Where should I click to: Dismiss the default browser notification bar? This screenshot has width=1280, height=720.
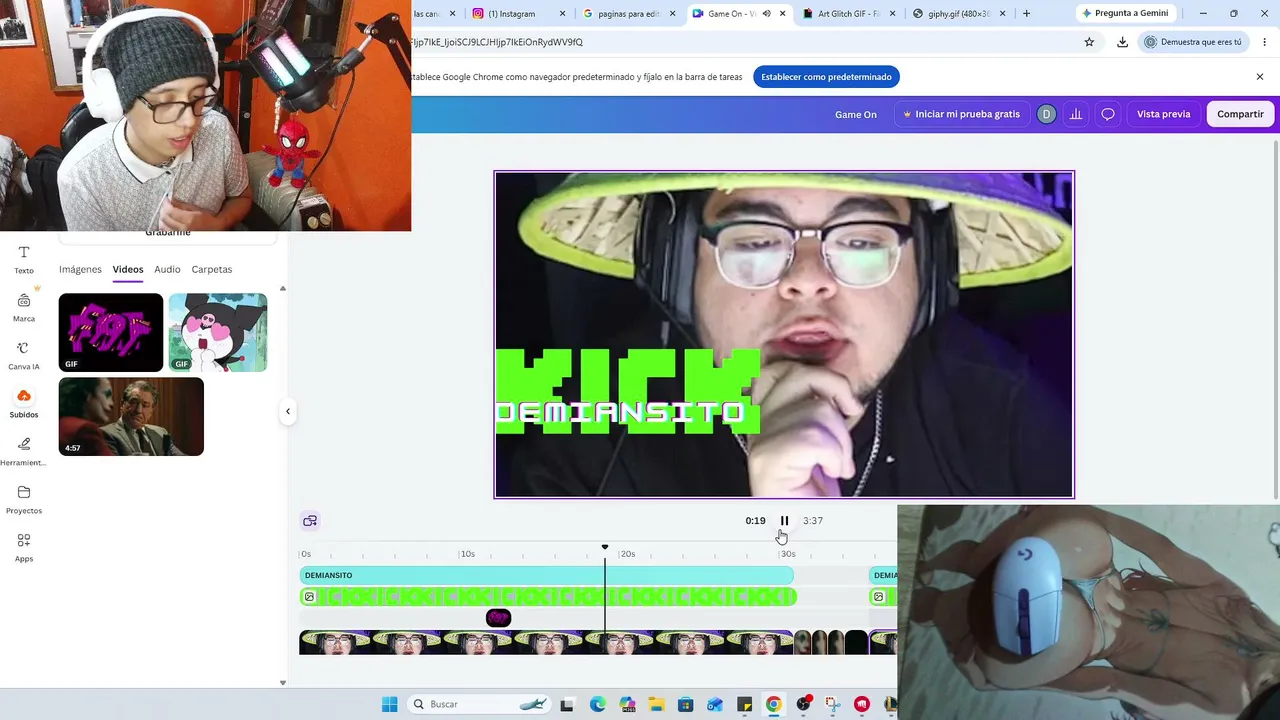click(1260, 77)
